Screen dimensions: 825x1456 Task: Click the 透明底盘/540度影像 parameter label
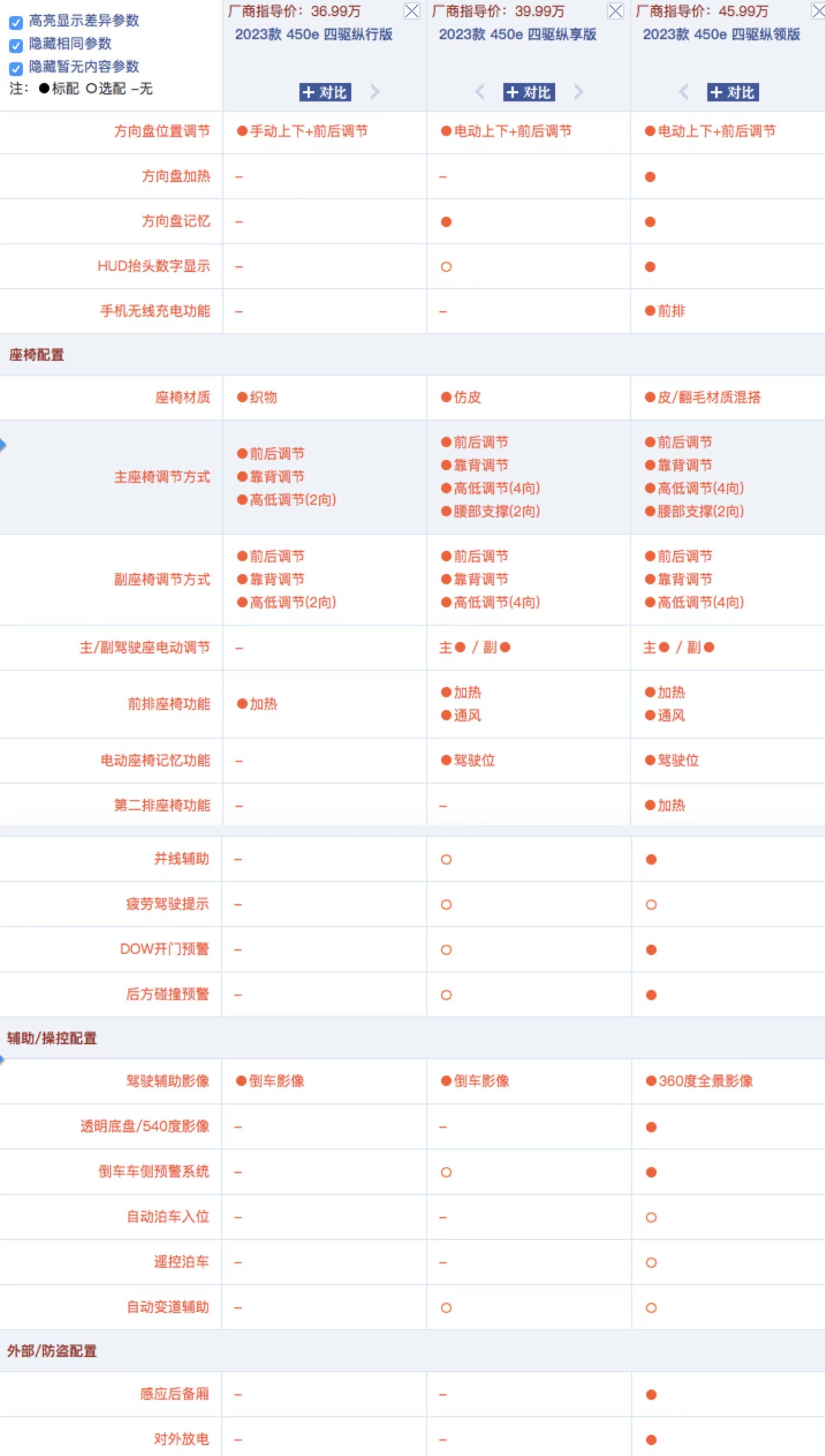(145, 1126)
